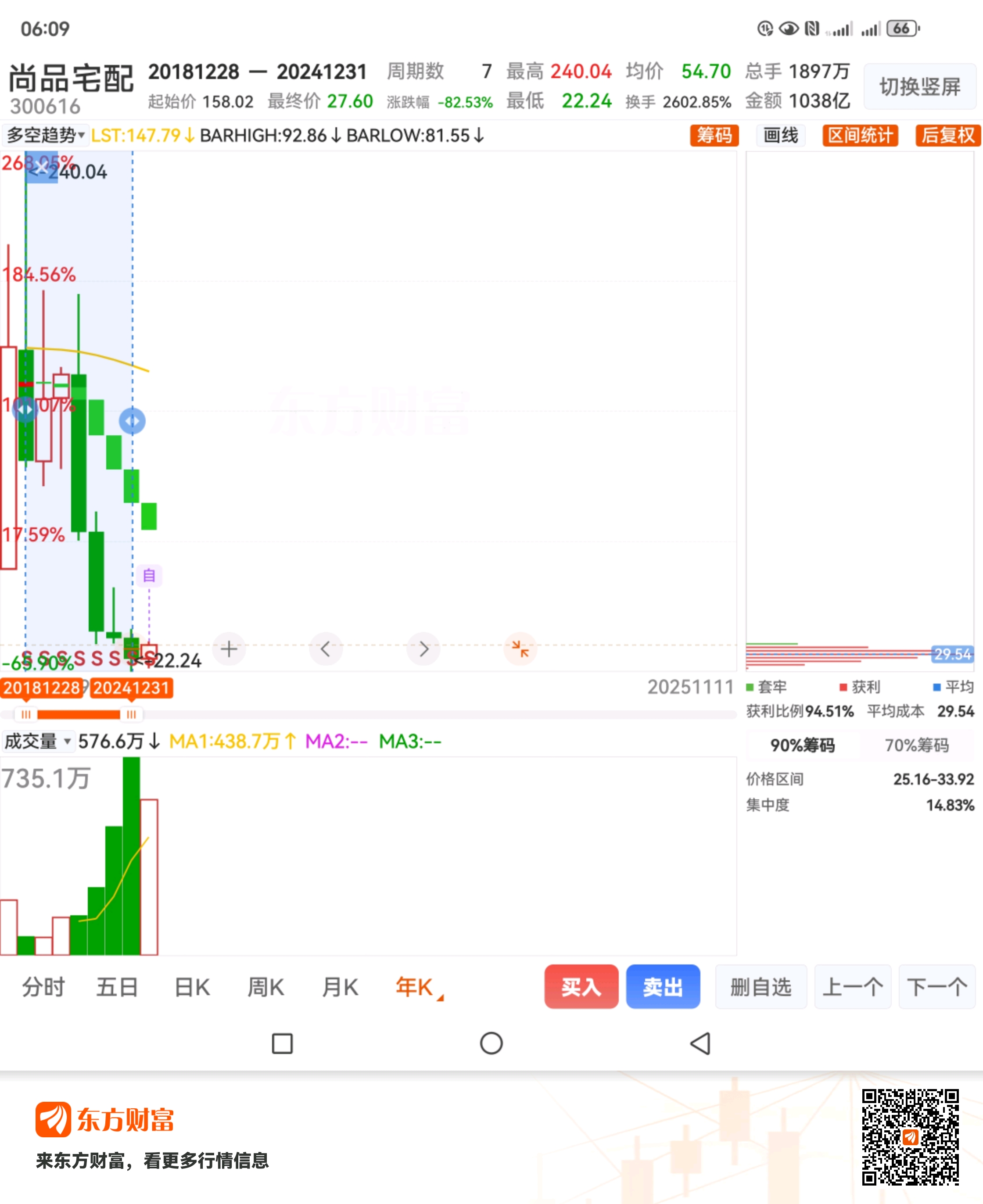Toggle the 区间统计 interval statistics mode
Screen dimensions: 983x1204
[860, 135]
